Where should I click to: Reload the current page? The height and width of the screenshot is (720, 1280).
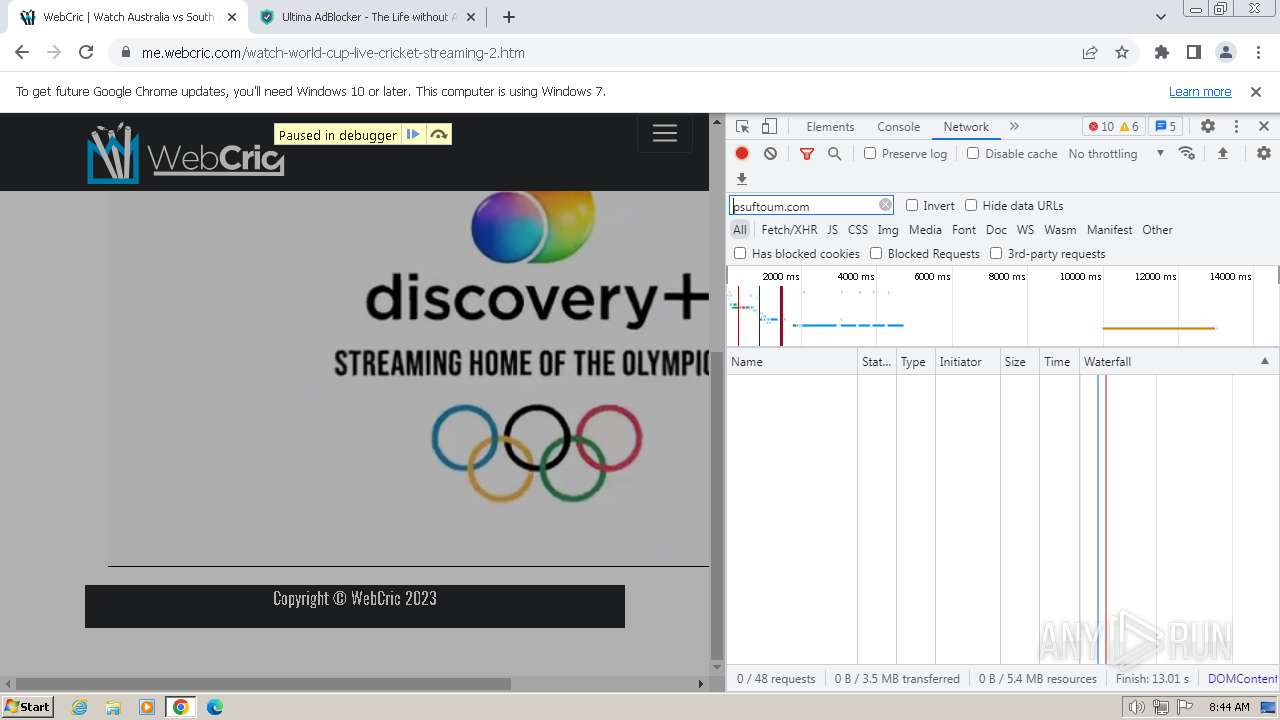coord(86,52)
